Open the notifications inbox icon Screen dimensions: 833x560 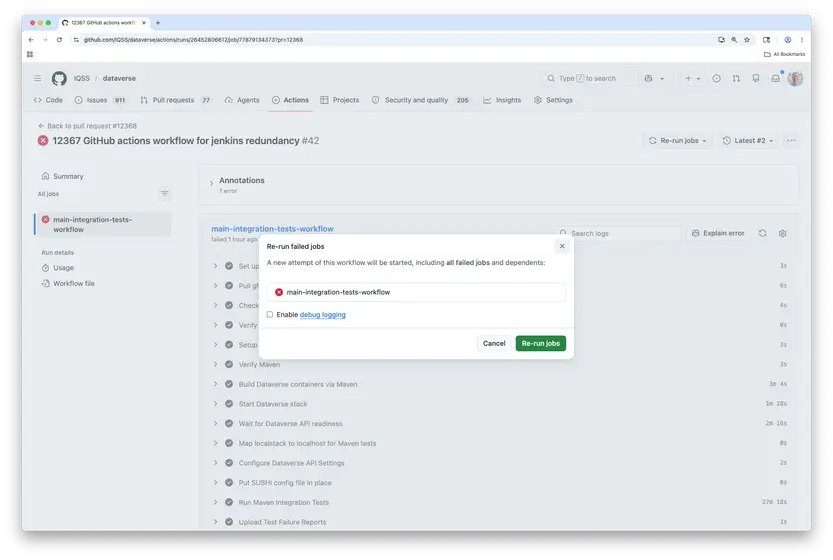click(776, 79)
